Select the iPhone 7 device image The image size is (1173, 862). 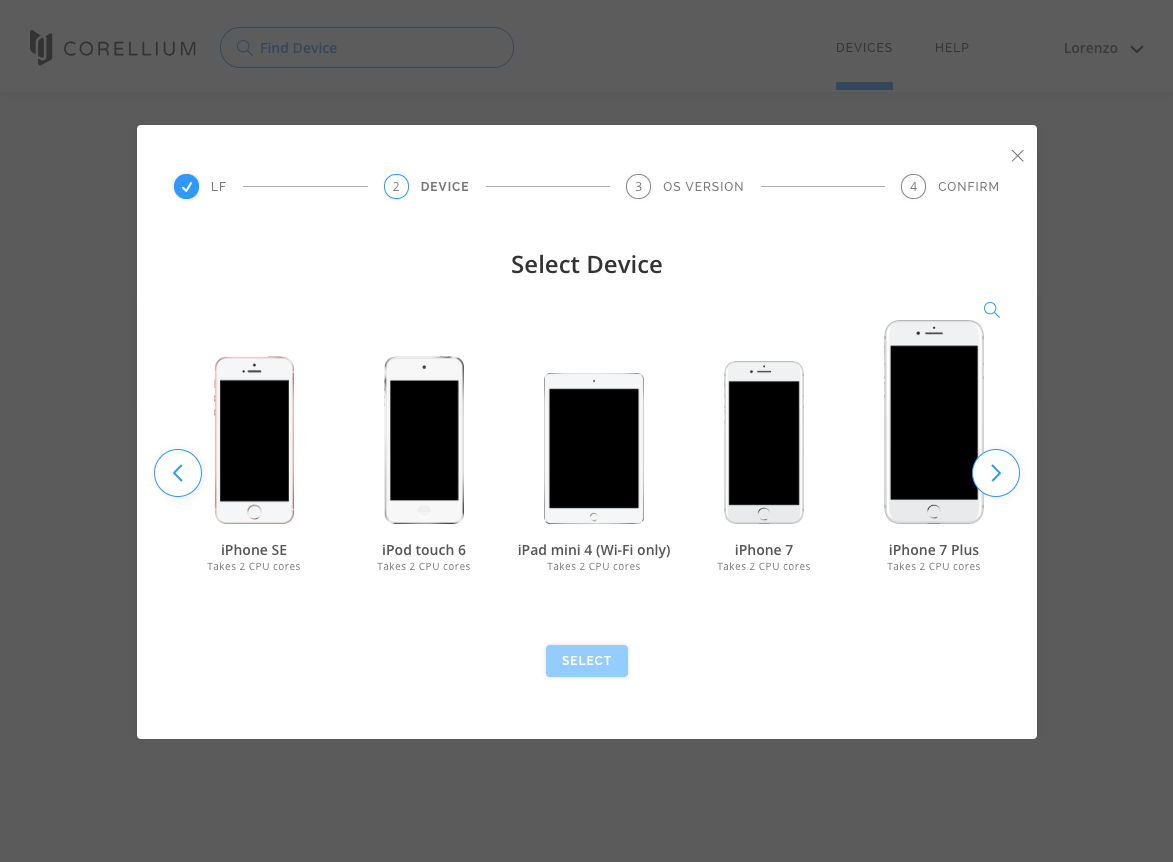click(764, 442)
